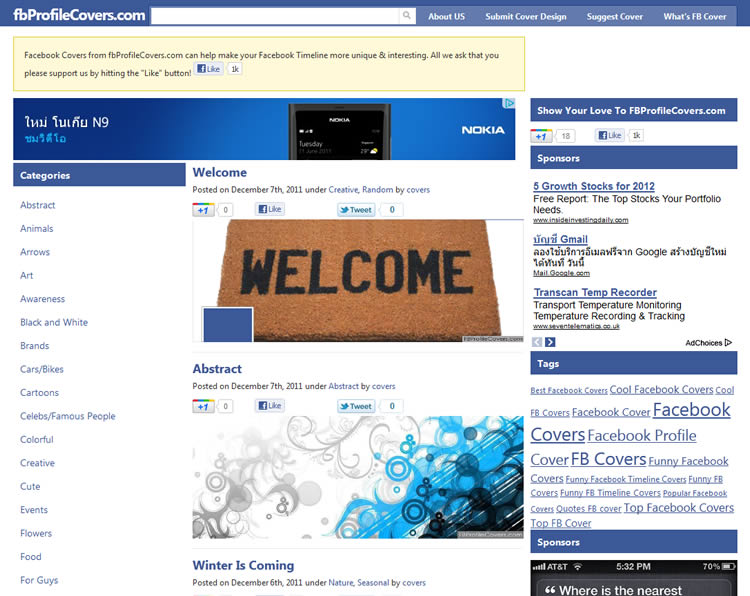Go to previous sponsor ad arrow
This screenshot has height=596, width=750.
point(537,342)
